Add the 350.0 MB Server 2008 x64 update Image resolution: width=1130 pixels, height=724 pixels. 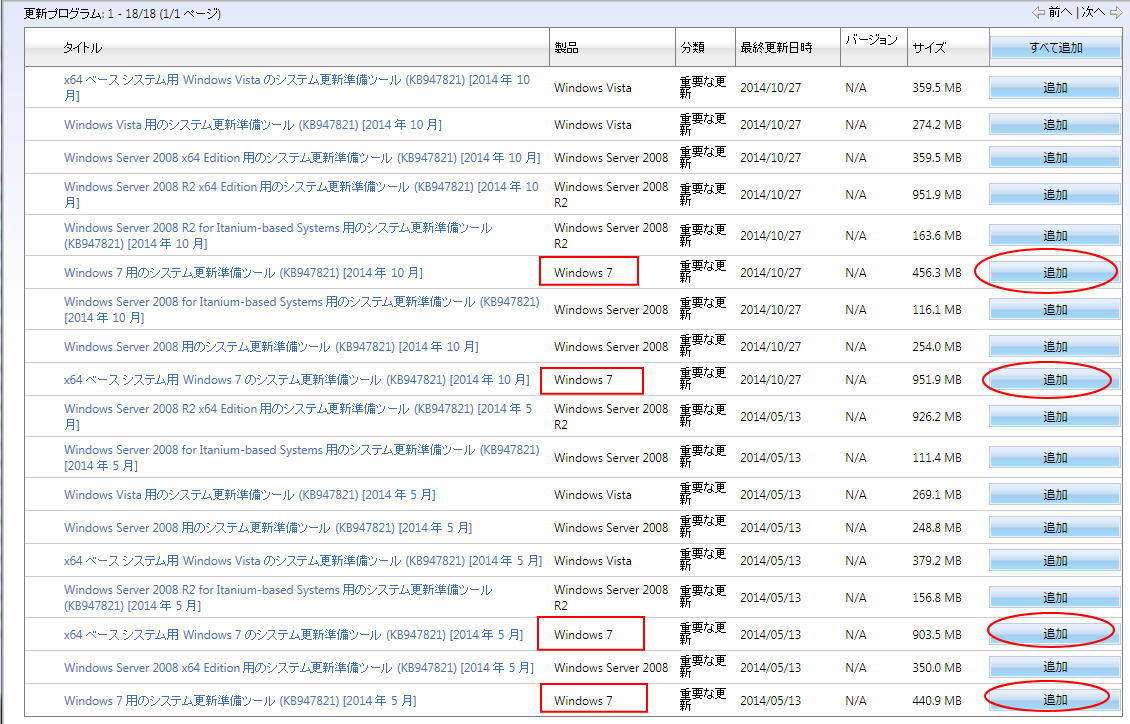(x=1055, y=667)
